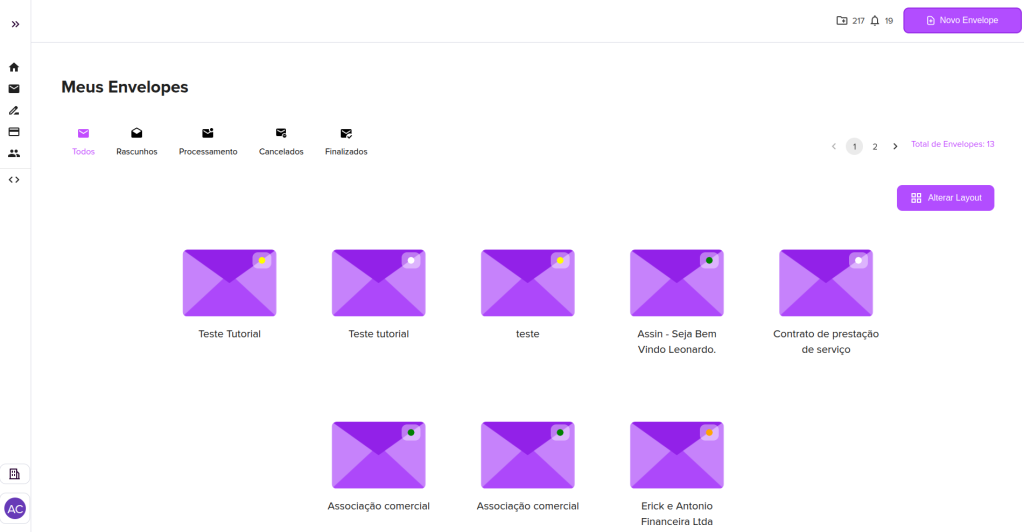Screen dimensions: 1024x532
Task: Open the AC user avatar
Action: tap(15, 508)
